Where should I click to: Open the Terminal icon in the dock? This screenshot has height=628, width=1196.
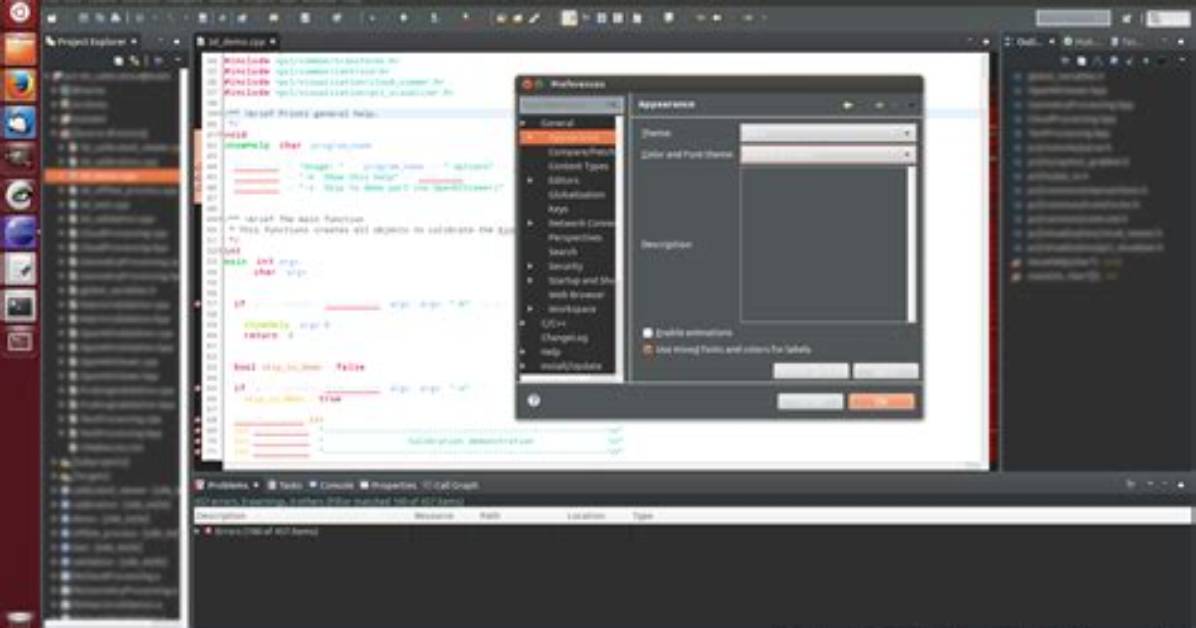[19, 305]
